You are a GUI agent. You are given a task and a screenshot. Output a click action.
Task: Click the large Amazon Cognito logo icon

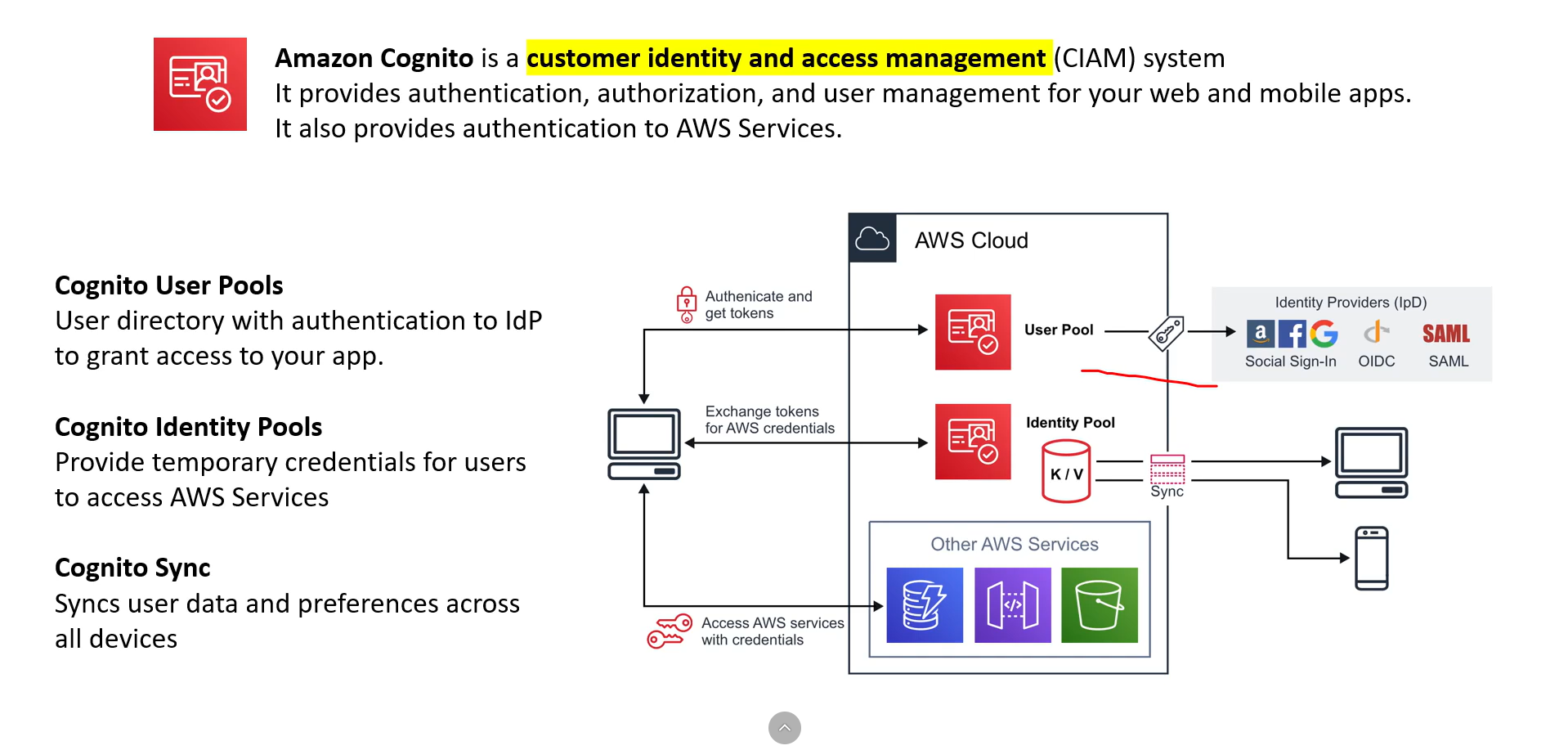tap(200, 84)
